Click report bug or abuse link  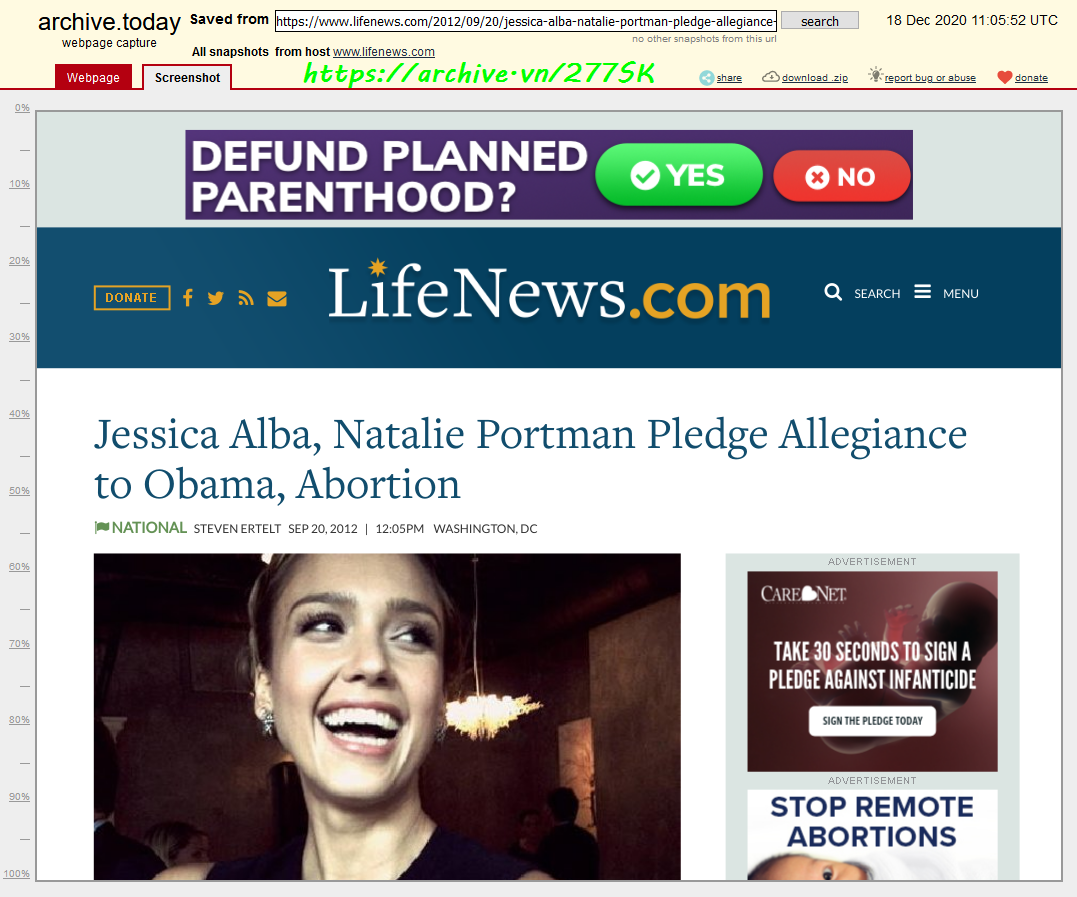(x=930, y=78)
